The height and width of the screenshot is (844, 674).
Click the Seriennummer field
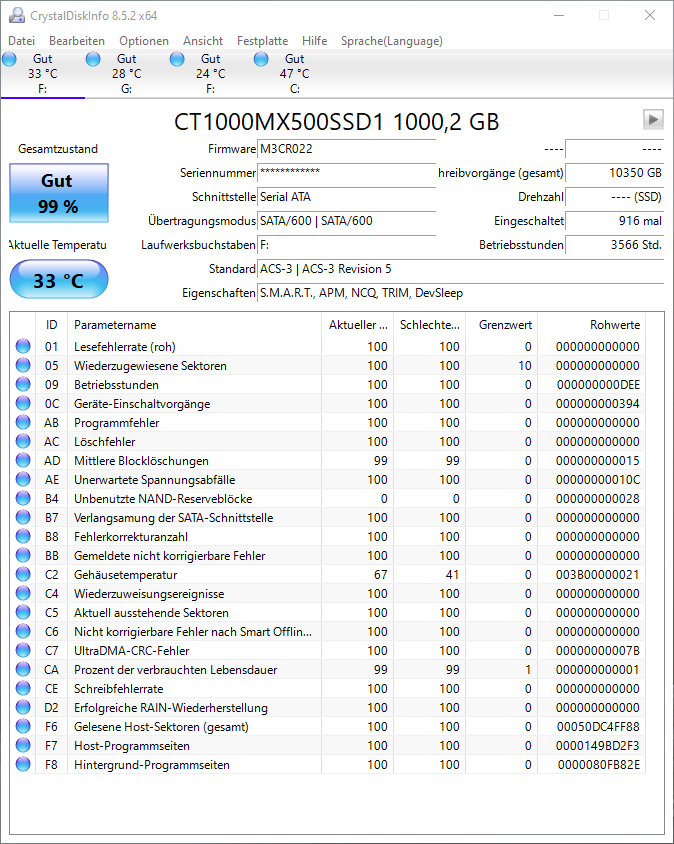[x=347, y=173]
